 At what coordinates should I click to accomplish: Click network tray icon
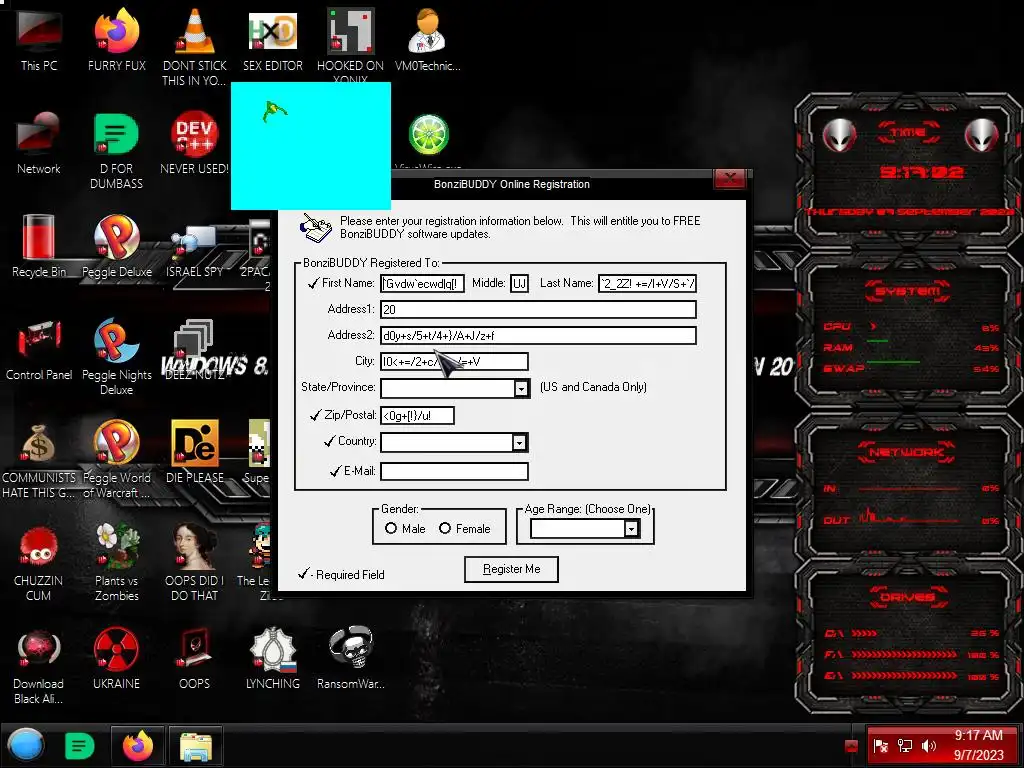(905, 746)
